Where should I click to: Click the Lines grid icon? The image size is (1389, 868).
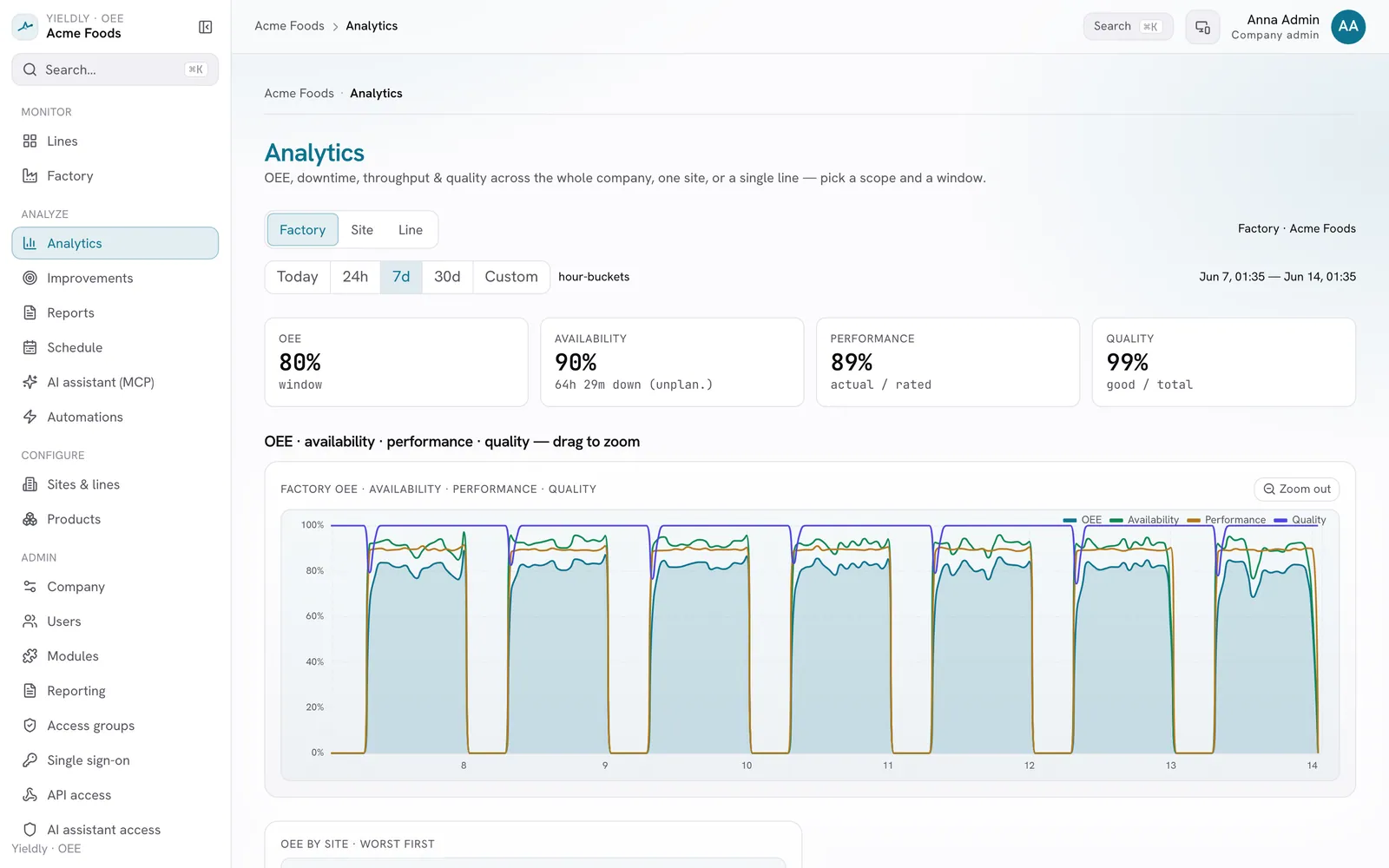pyautogui.click(x=30, y=141)
